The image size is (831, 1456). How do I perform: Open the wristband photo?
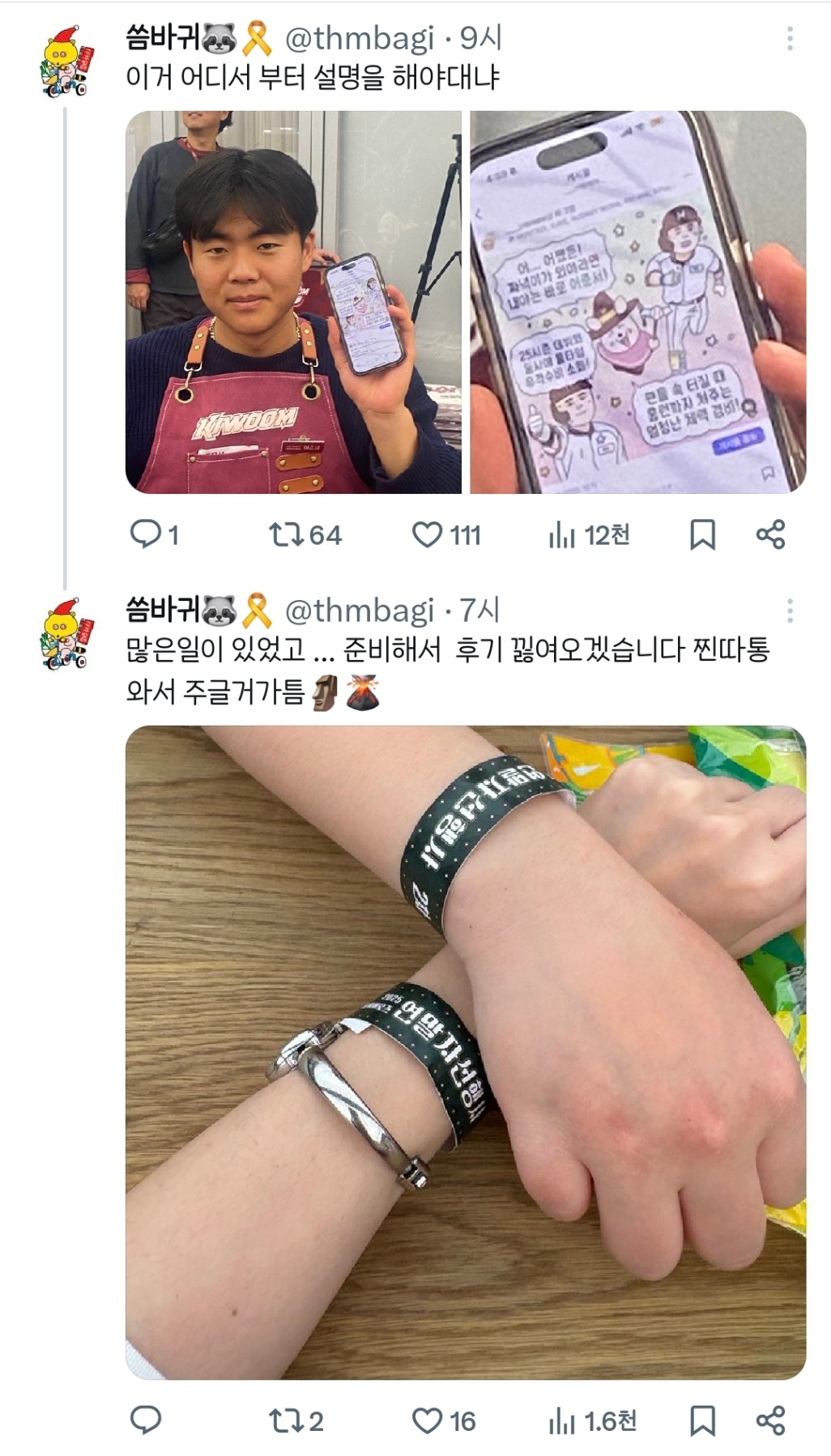(x=466, y=1053)
